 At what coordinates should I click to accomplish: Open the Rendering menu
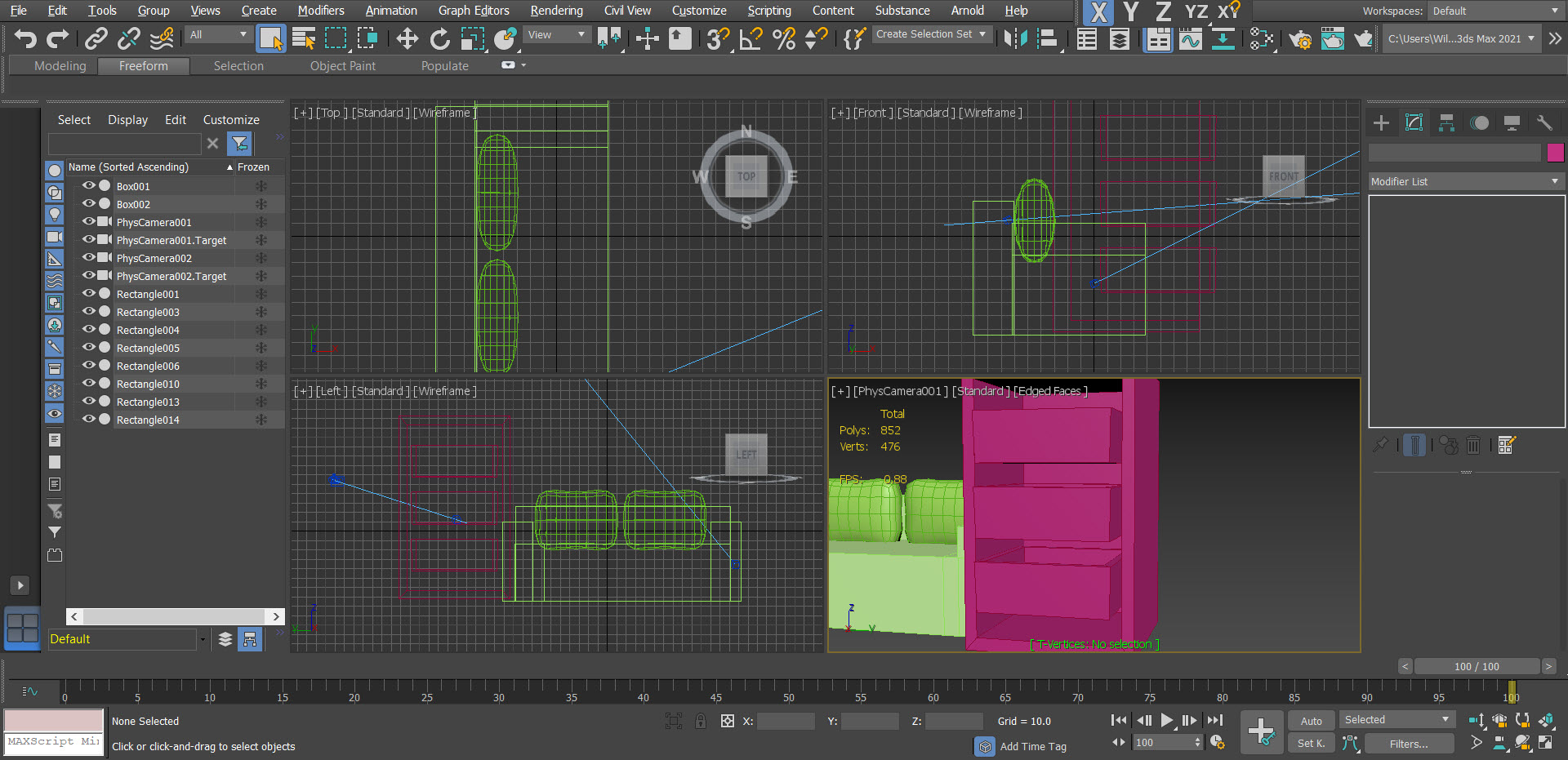(x=556, y=11)
